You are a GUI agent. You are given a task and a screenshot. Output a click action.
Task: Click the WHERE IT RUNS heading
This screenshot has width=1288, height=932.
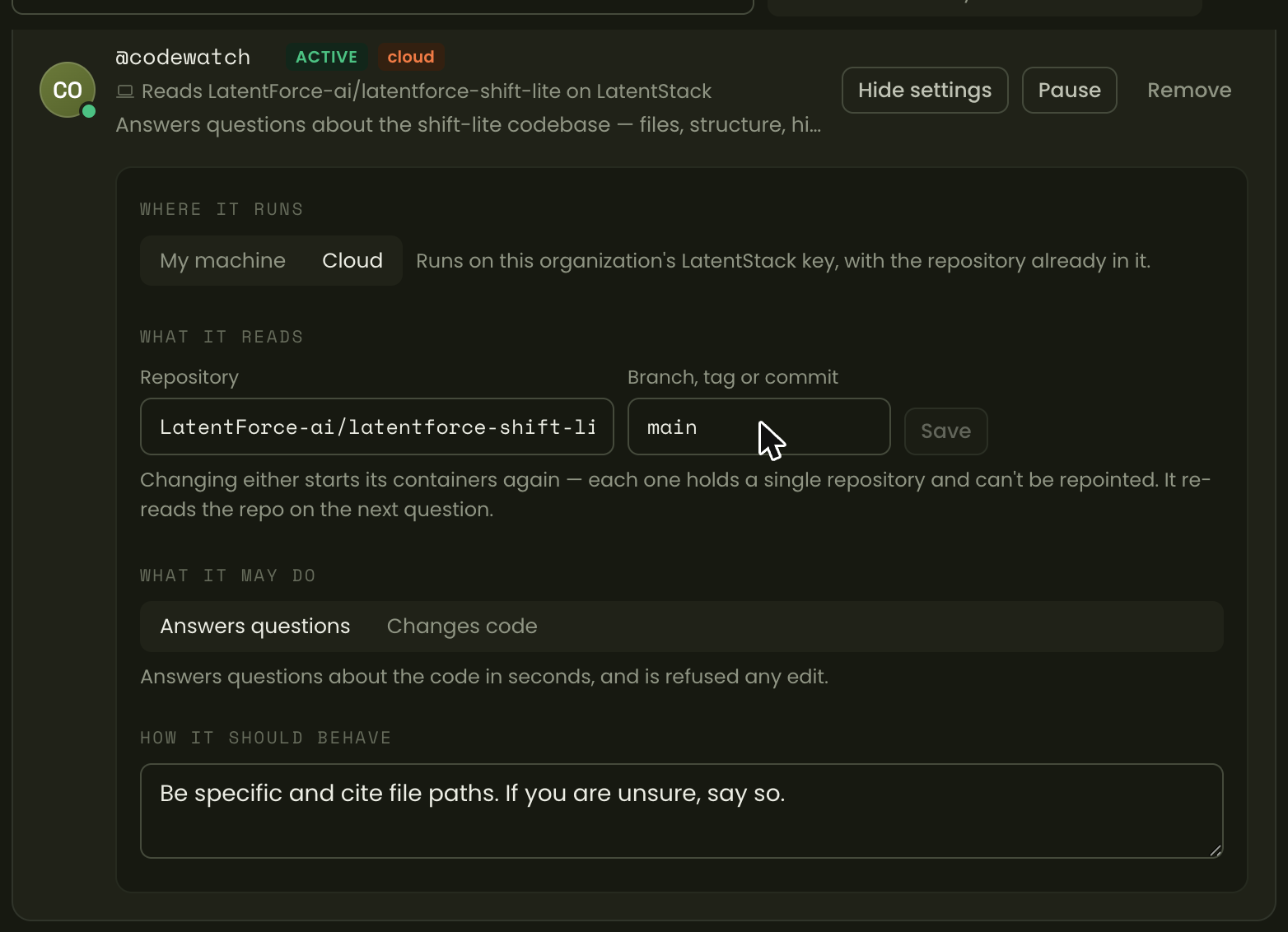(222, 209)
